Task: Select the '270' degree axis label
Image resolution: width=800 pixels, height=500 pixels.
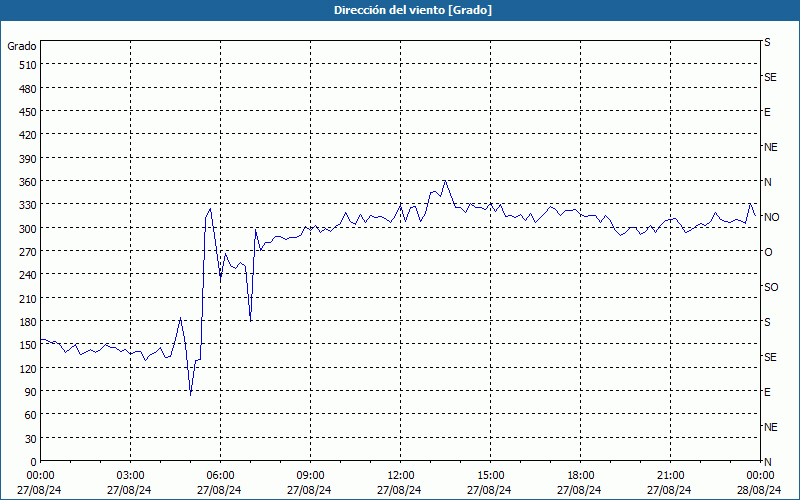Action: click(x=28, y=252)
